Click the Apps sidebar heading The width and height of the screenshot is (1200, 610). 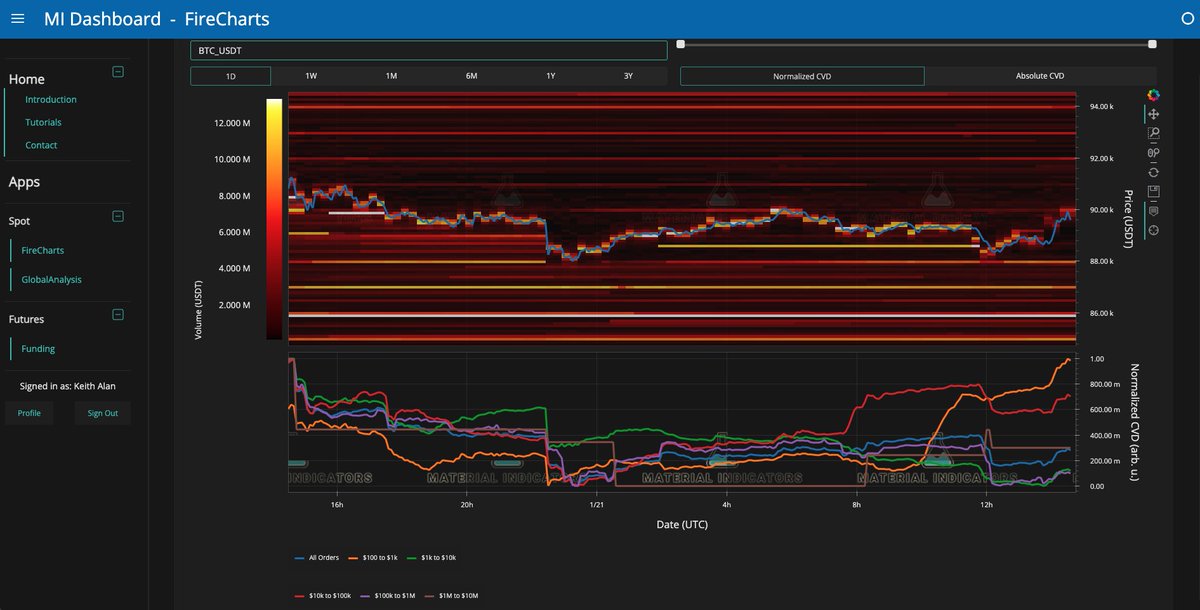(x=24, y=182)
